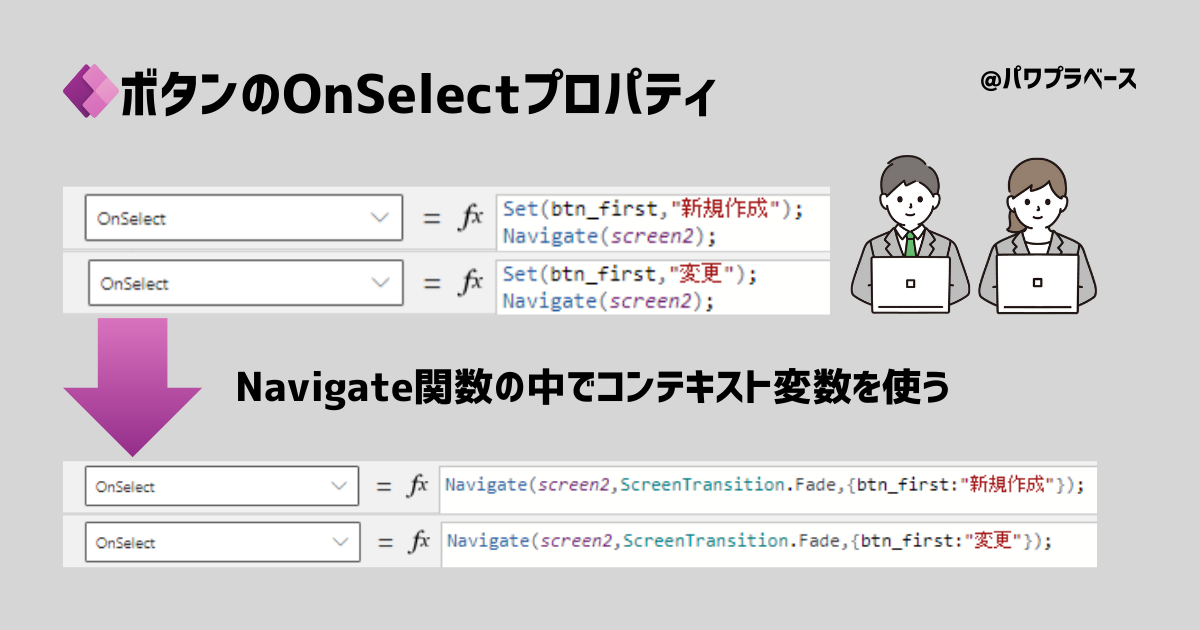Click the fx icon on the first Navigate formula bar
1200x630 pixels.
click(x=417, y=487)
